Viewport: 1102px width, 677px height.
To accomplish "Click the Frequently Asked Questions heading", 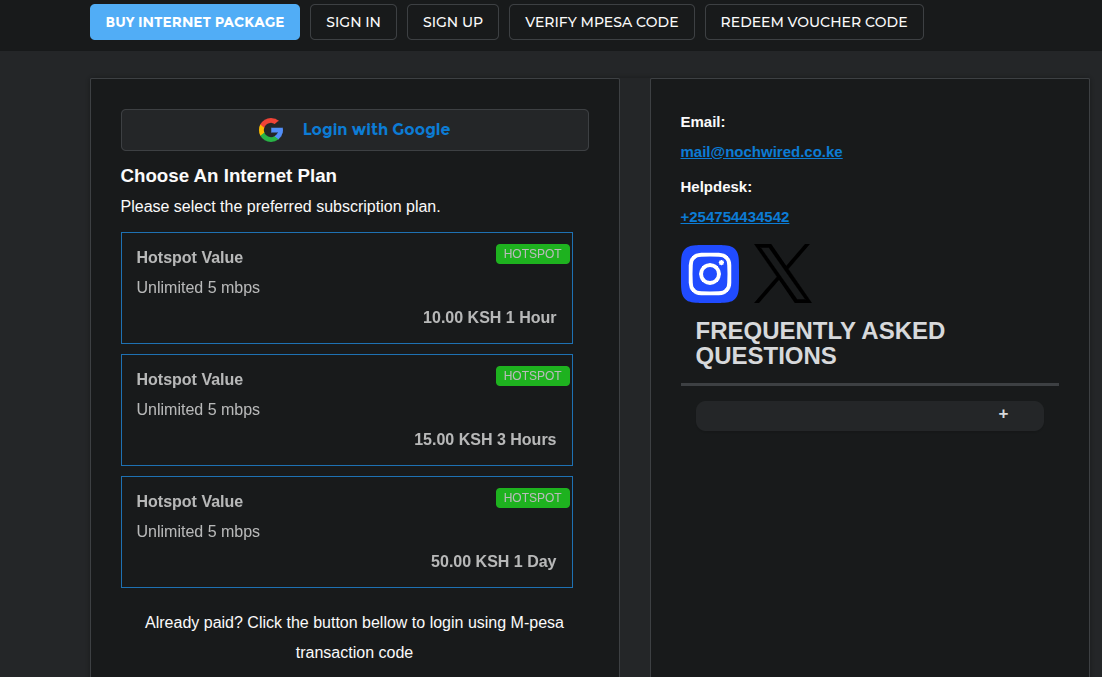I will click(x=820, y=343).
